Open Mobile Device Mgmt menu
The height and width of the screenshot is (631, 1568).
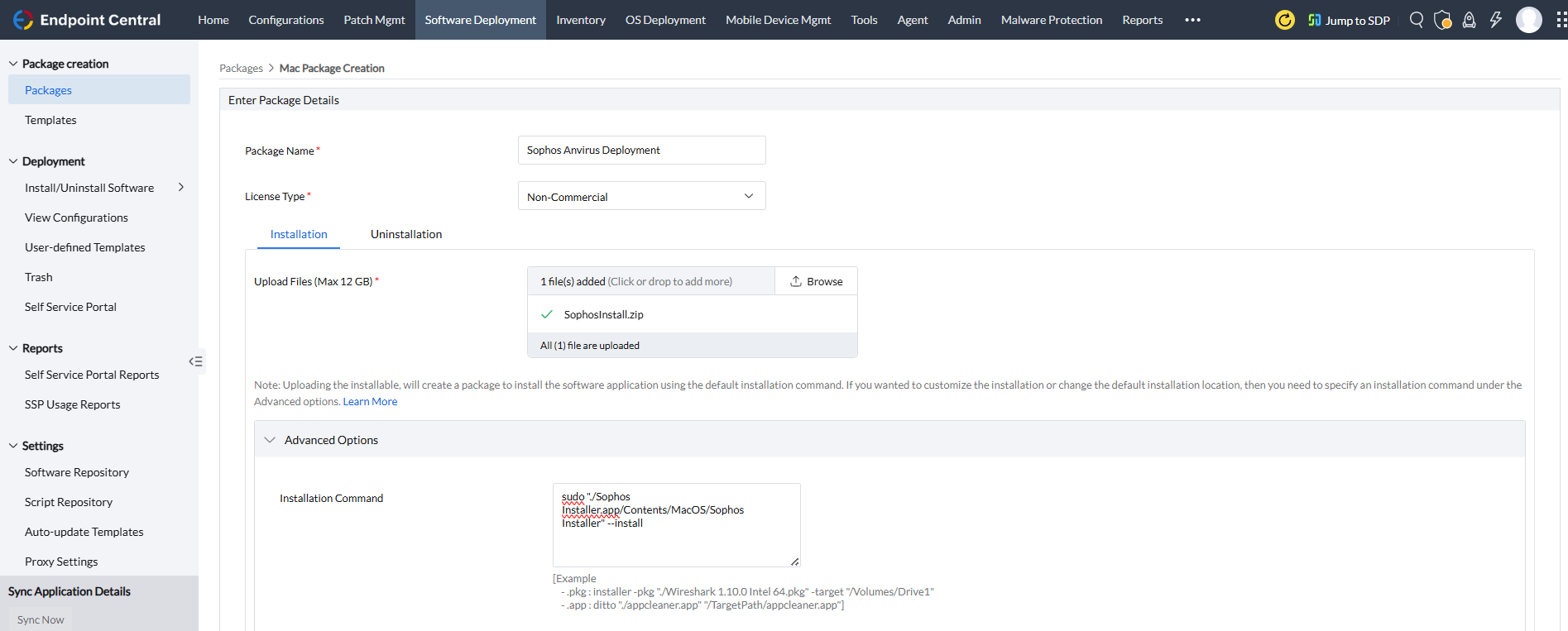click(x=779, y=20)
